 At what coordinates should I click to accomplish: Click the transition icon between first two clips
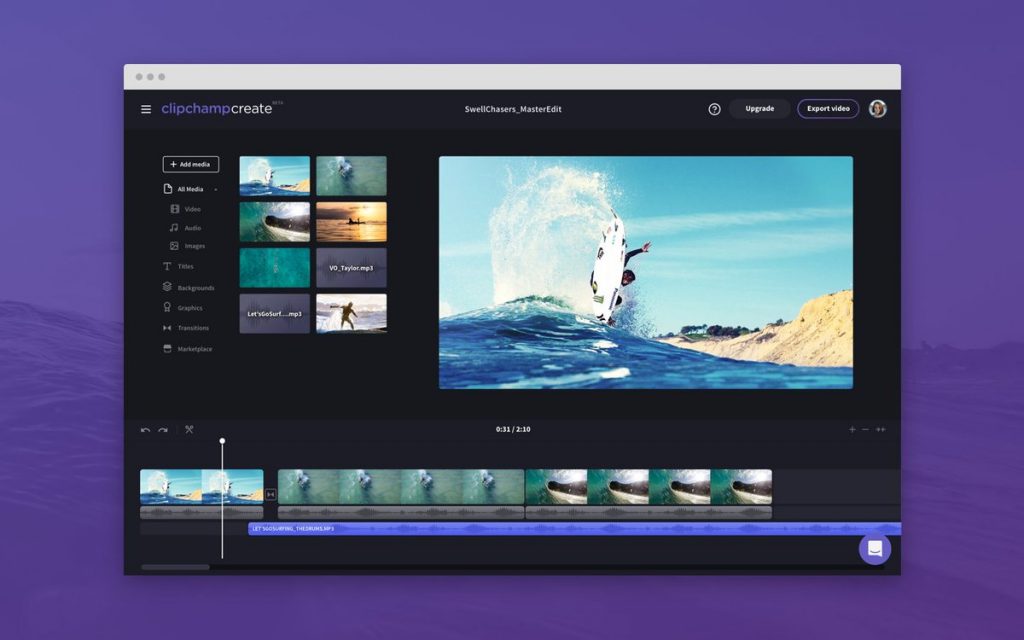(271, 493)
